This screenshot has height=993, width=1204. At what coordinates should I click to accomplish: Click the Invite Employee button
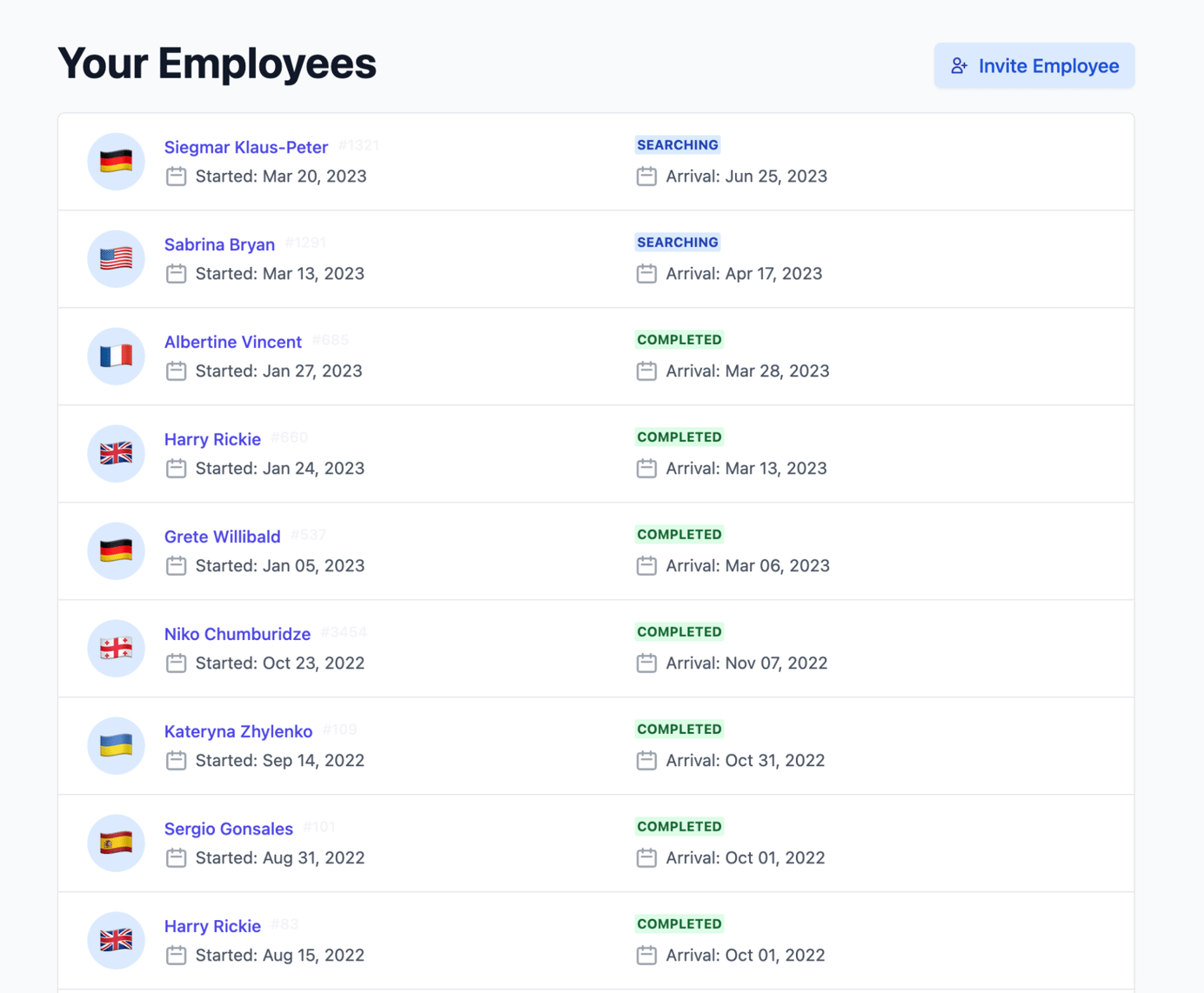point(1033,66)
